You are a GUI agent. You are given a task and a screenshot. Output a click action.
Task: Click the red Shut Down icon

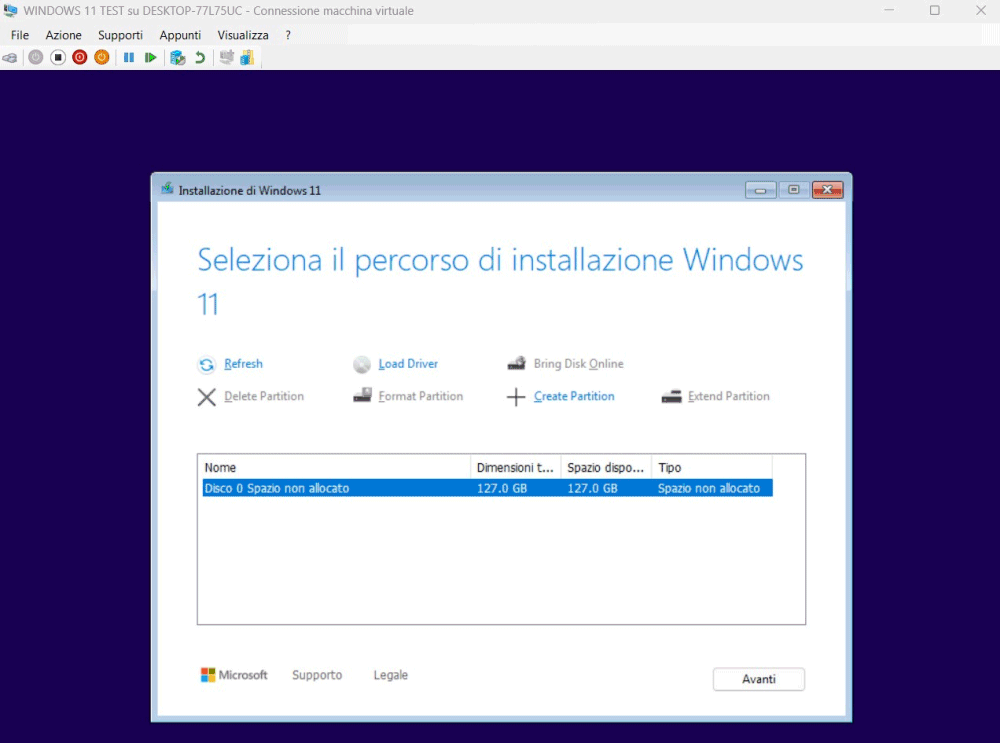click(x=80, y=57)
